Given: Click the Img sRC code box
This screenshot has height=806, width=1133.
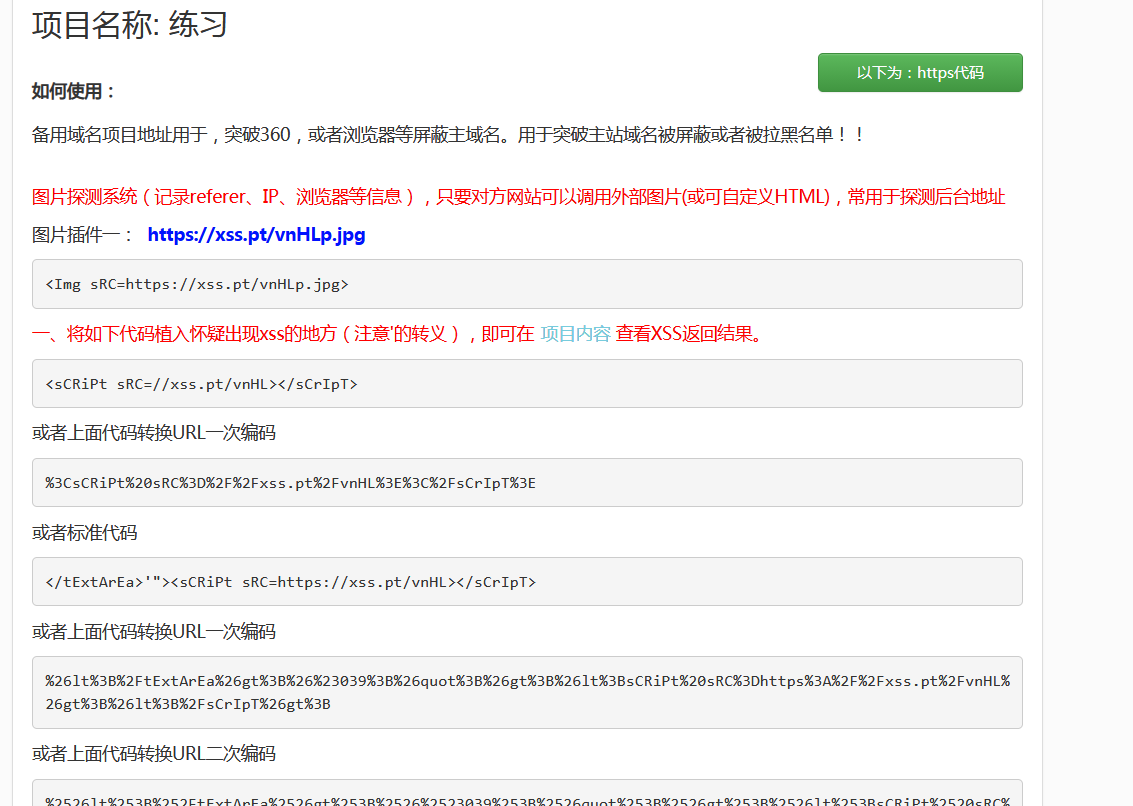Looking at the screenshot, I should [527, 284].
